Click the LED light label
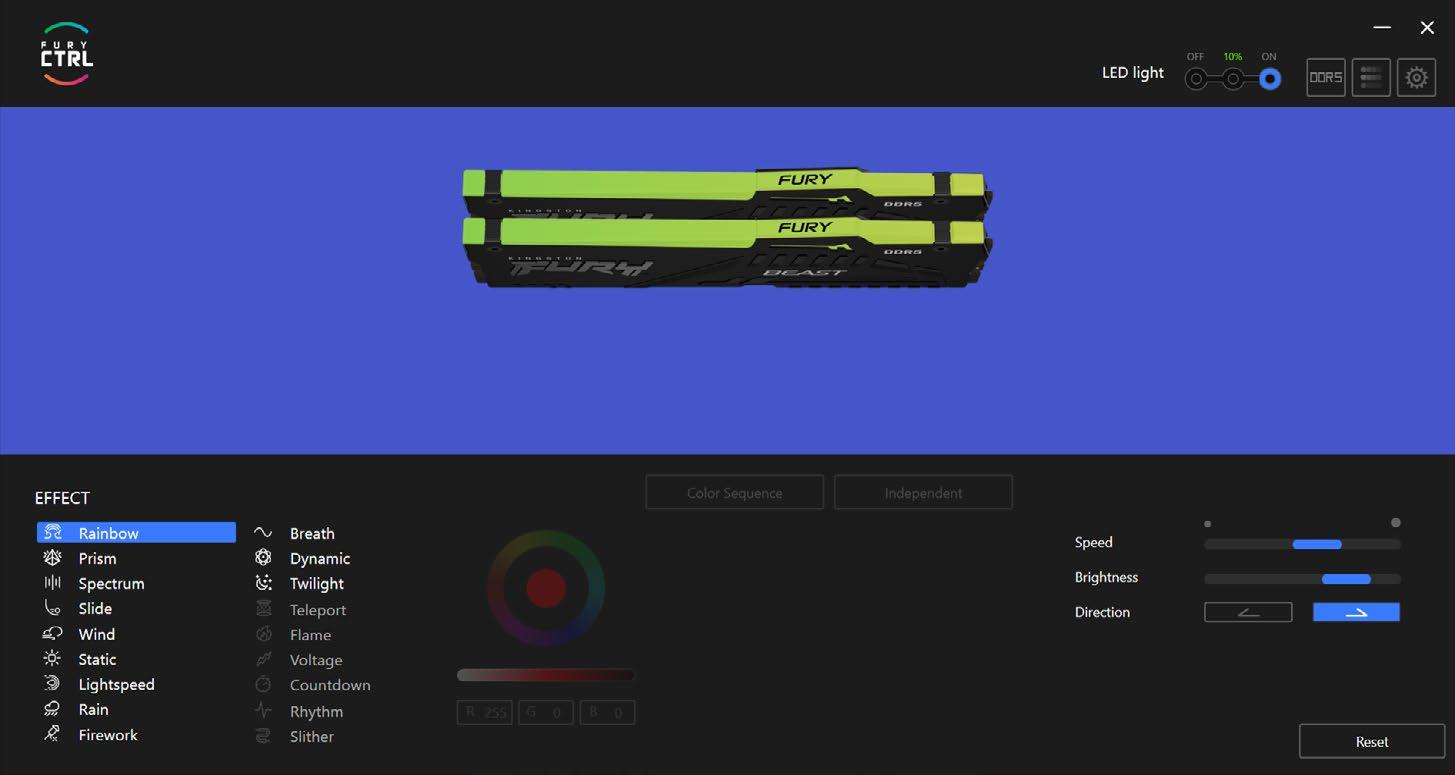The width and height of the screenshot is (1455, 775). [x=1133, y=73]
